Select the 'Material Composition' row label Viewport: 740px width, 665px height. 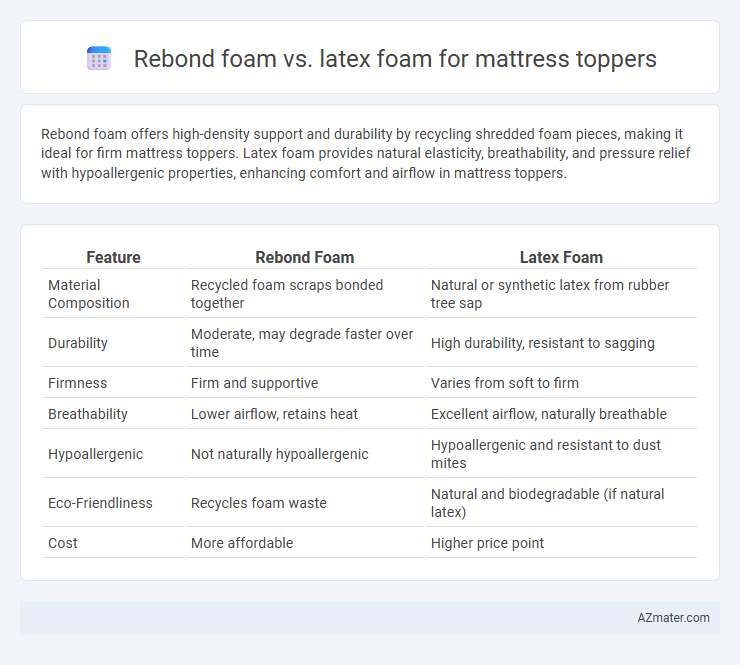click(89, 294)
